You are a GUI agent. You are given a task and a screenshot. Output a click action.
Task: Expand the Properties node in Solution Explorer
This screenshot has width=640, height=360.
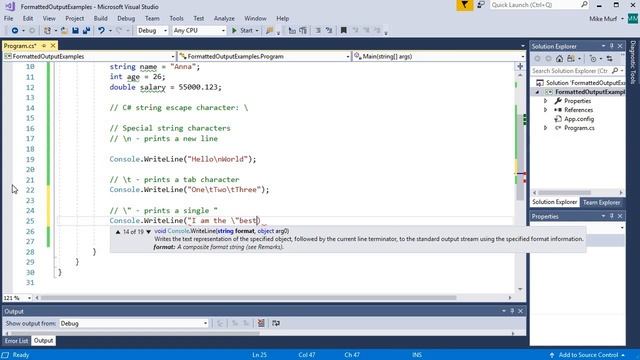click(546, 101)
